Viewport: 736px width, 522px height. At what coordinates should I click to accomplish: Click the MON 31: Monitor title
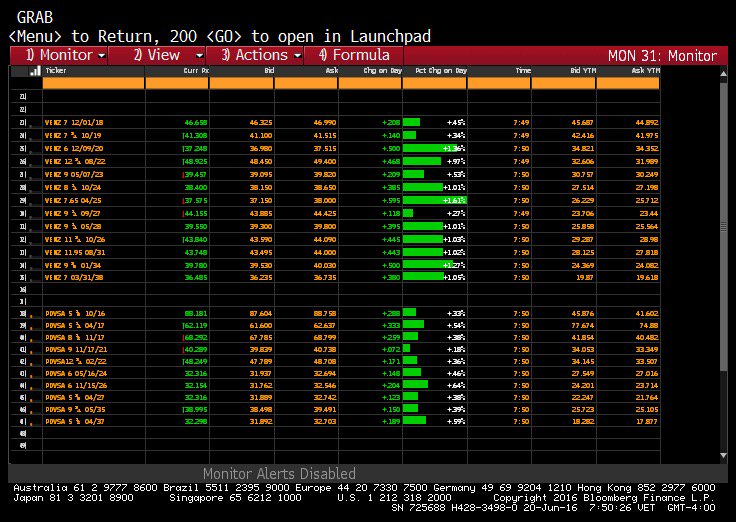click(x=662, y=56)
